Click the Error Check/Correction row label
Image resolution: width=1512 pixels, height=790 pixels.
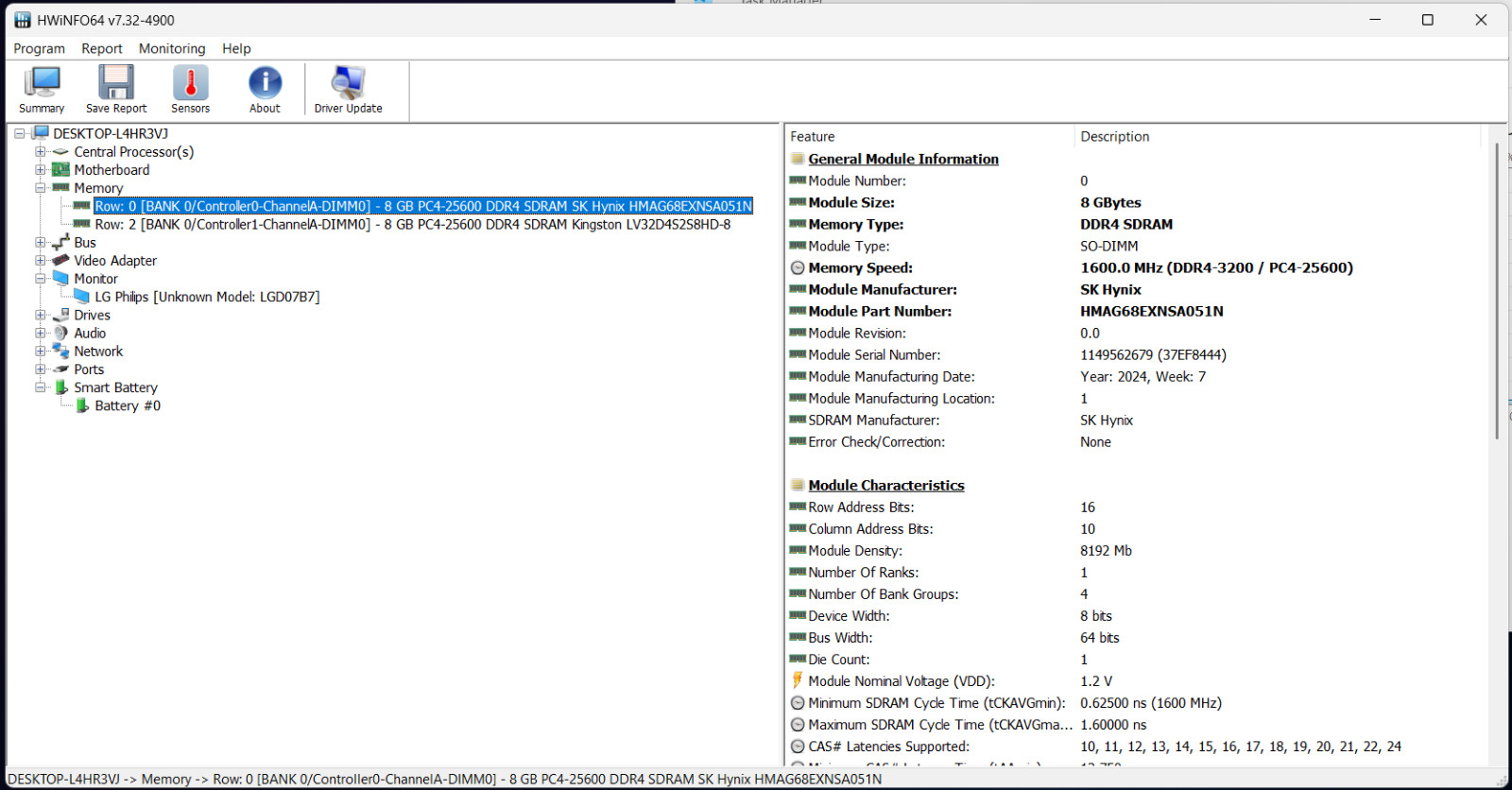876,441
